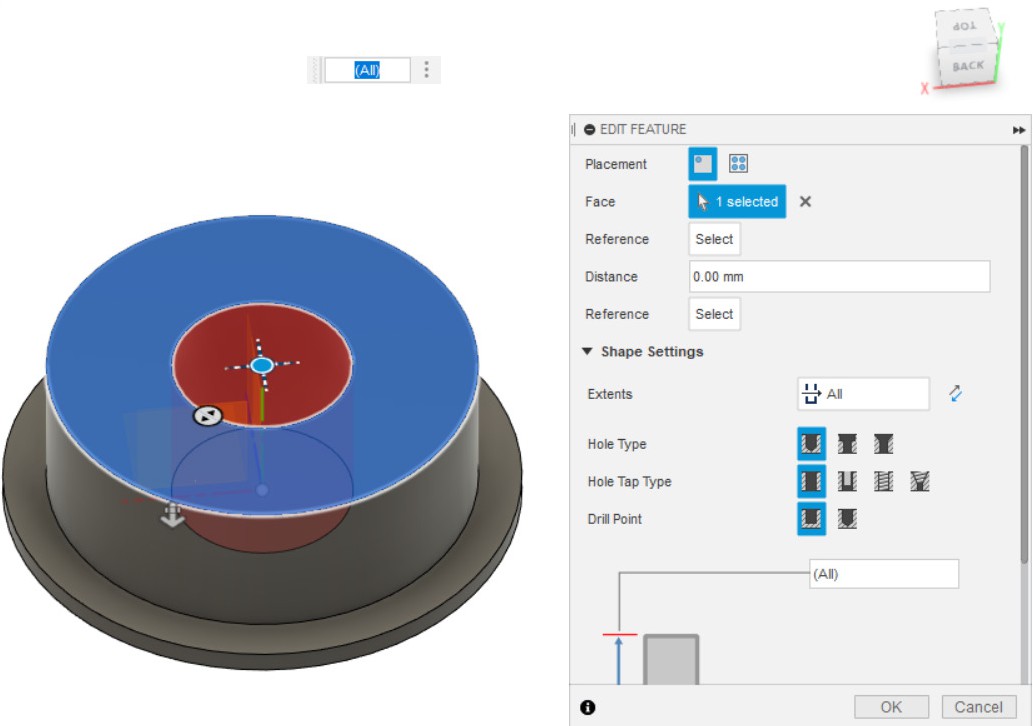
Task: Choose Taper Tapped hole tap type
Action: point(920,482)
